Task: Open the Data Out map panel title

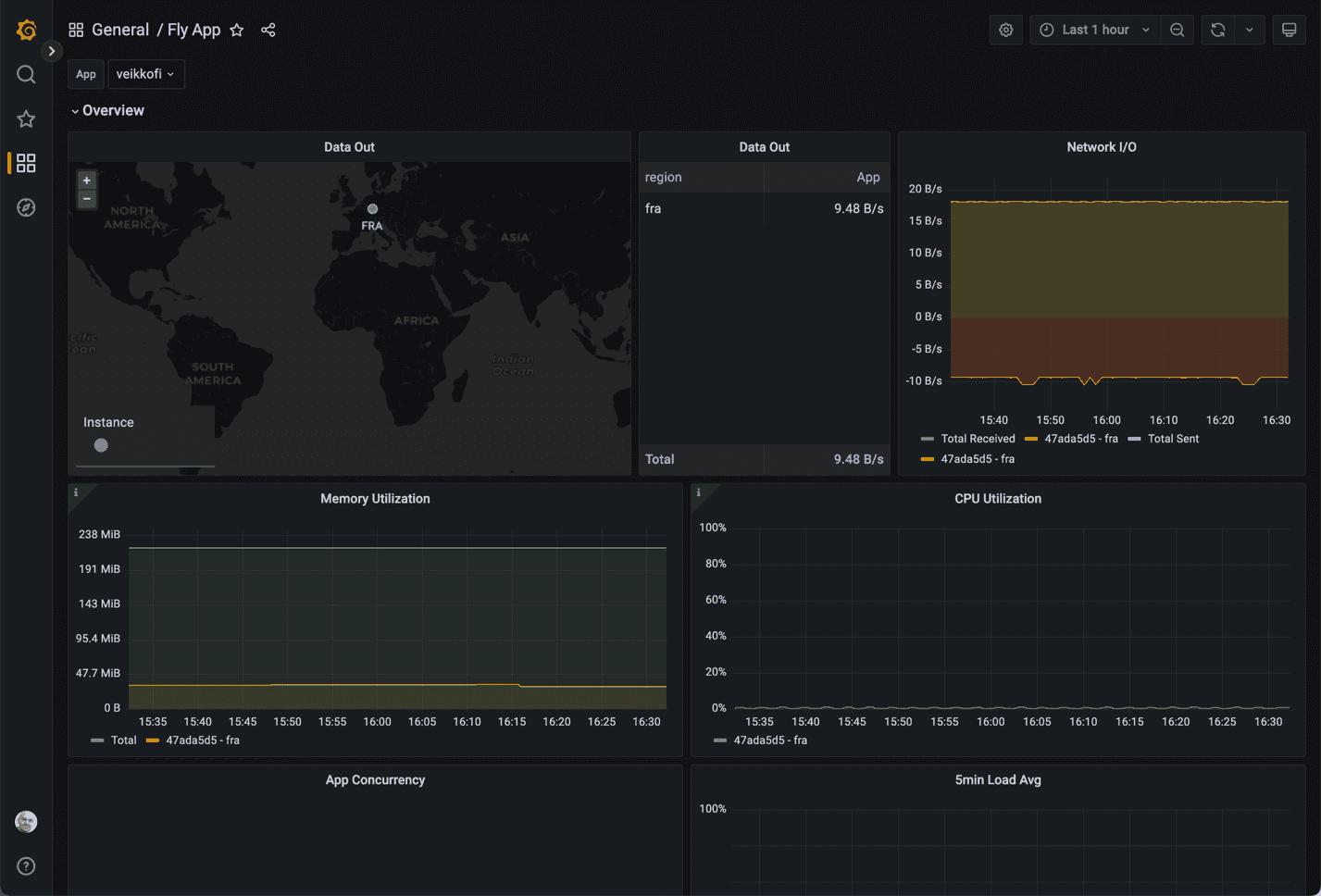Action: pyautogui.click(x=349, y=147)
